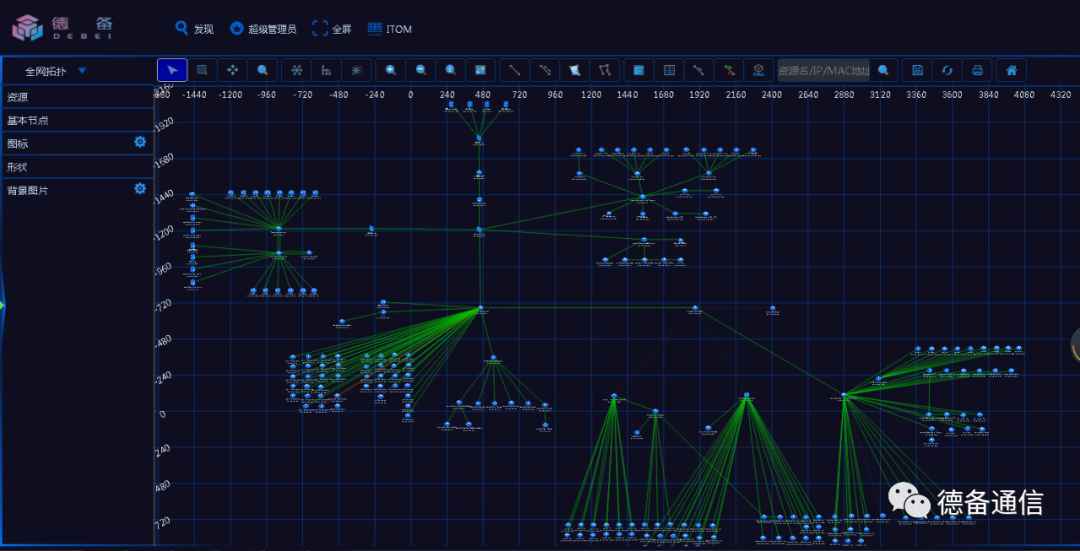The image size is (1080, 551).
Task: Click the magnifier tool beside pan tool
Action: [262, 70]
